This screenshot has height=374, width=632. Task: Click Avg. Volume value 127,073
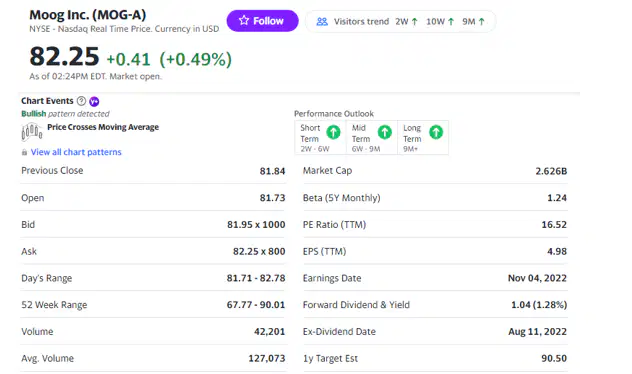point(267,358)
